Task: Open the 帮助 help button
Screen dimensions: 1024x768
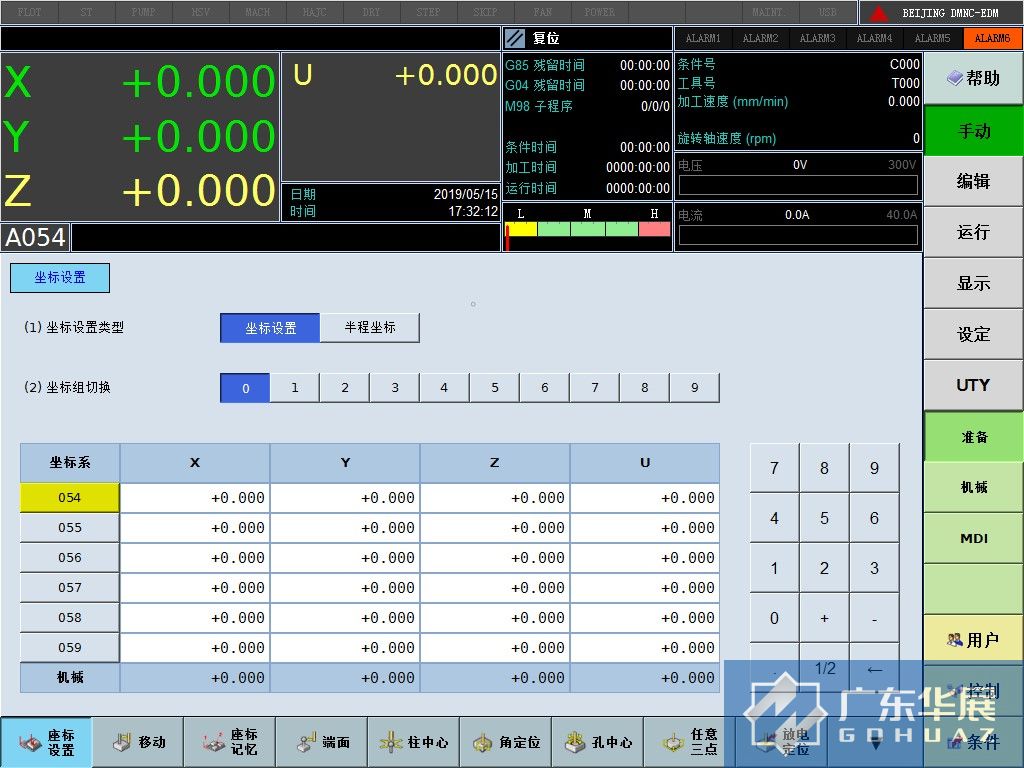Action: 973,78
